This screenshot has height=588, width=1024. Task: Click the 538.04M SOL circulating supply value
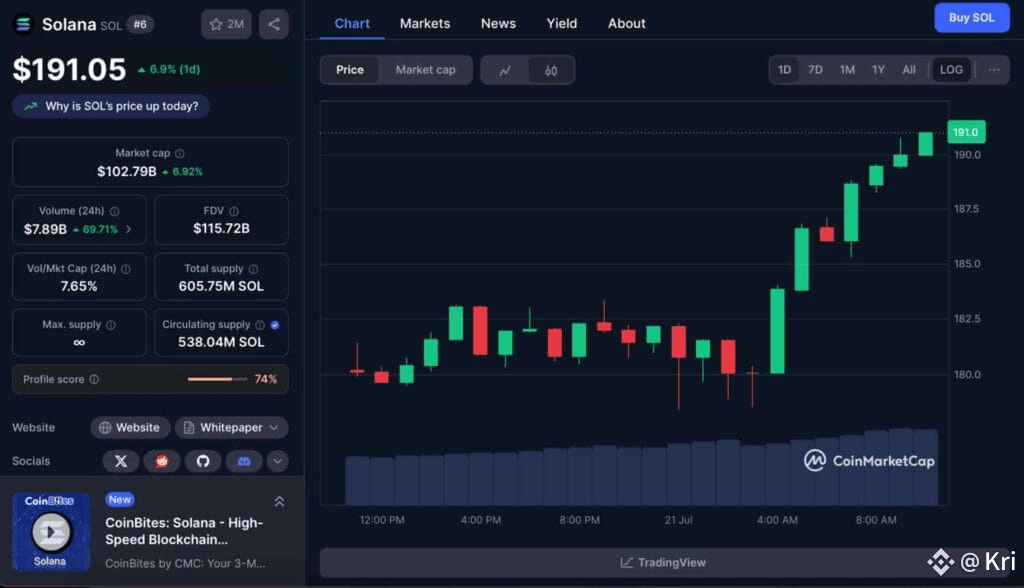(x=221, y=342)
